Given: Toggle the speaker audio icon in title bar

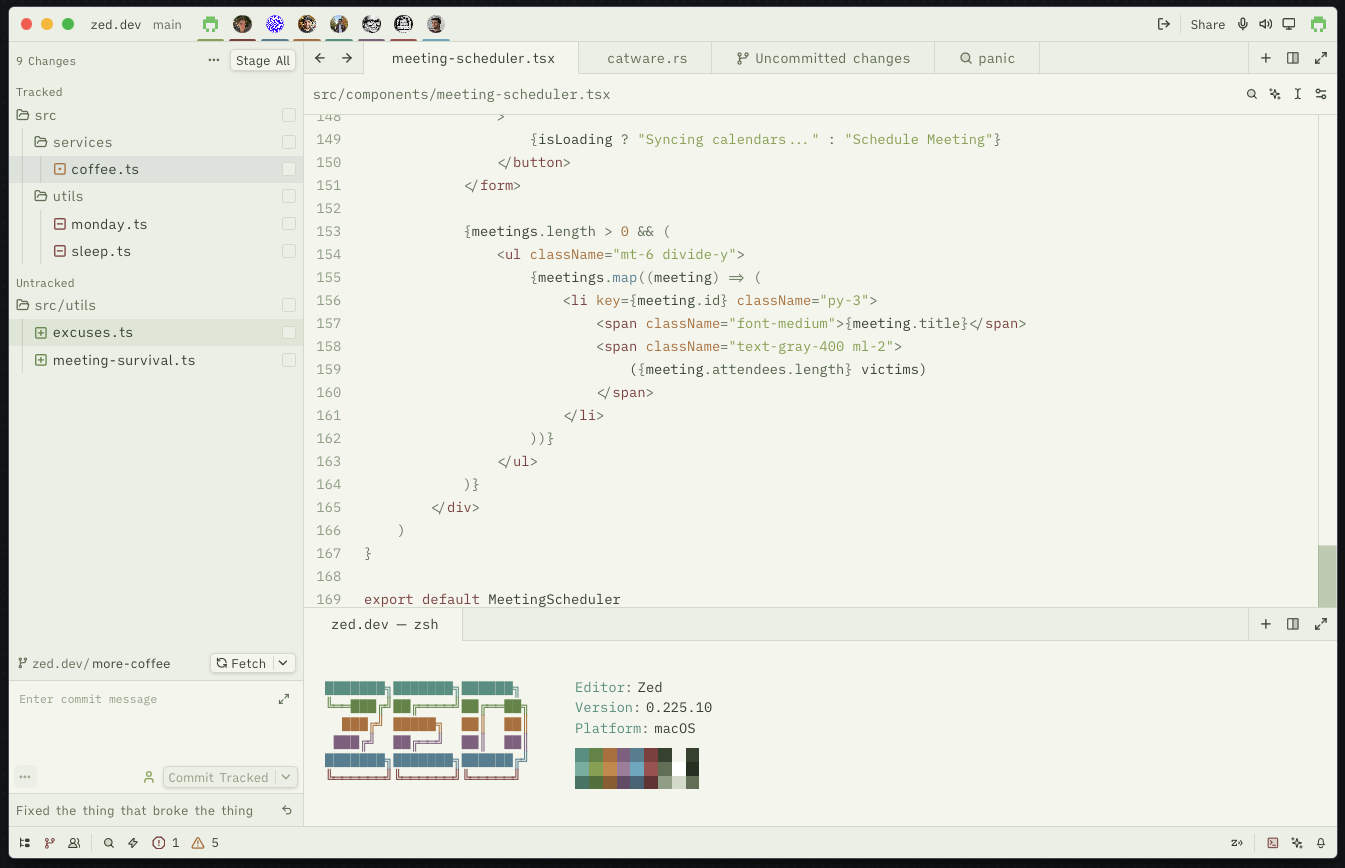Looking at the screenshot, I should coord(1266,24).
